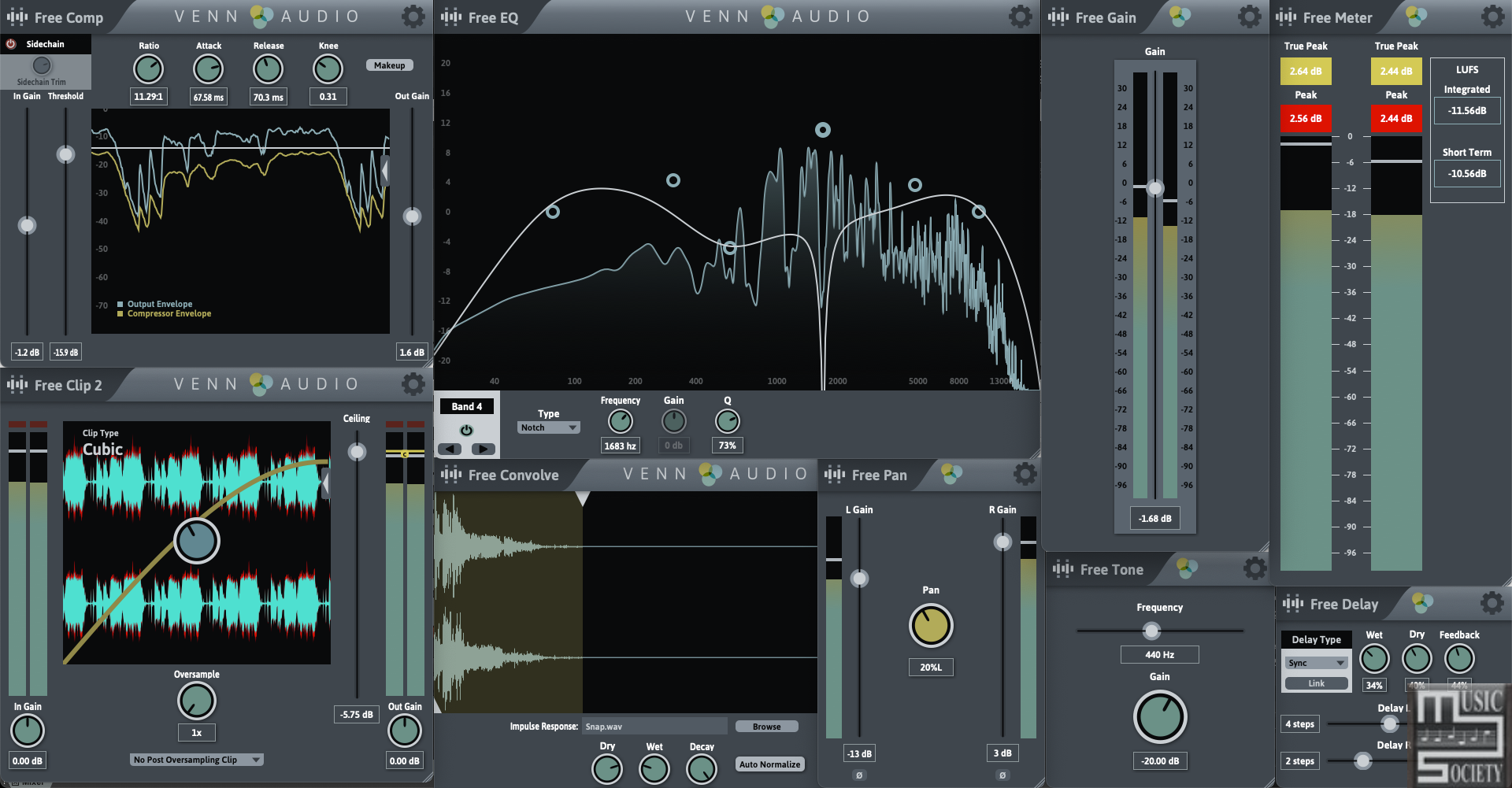
Task: Click the Q knob in Free EQ
Action: tap(727, 421)
